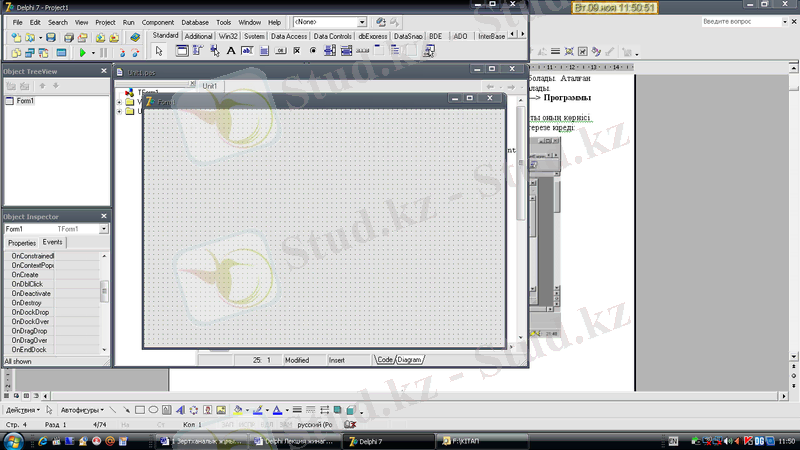Open the Component menu
Screen dimensions: 800x450
pos(158,22)
